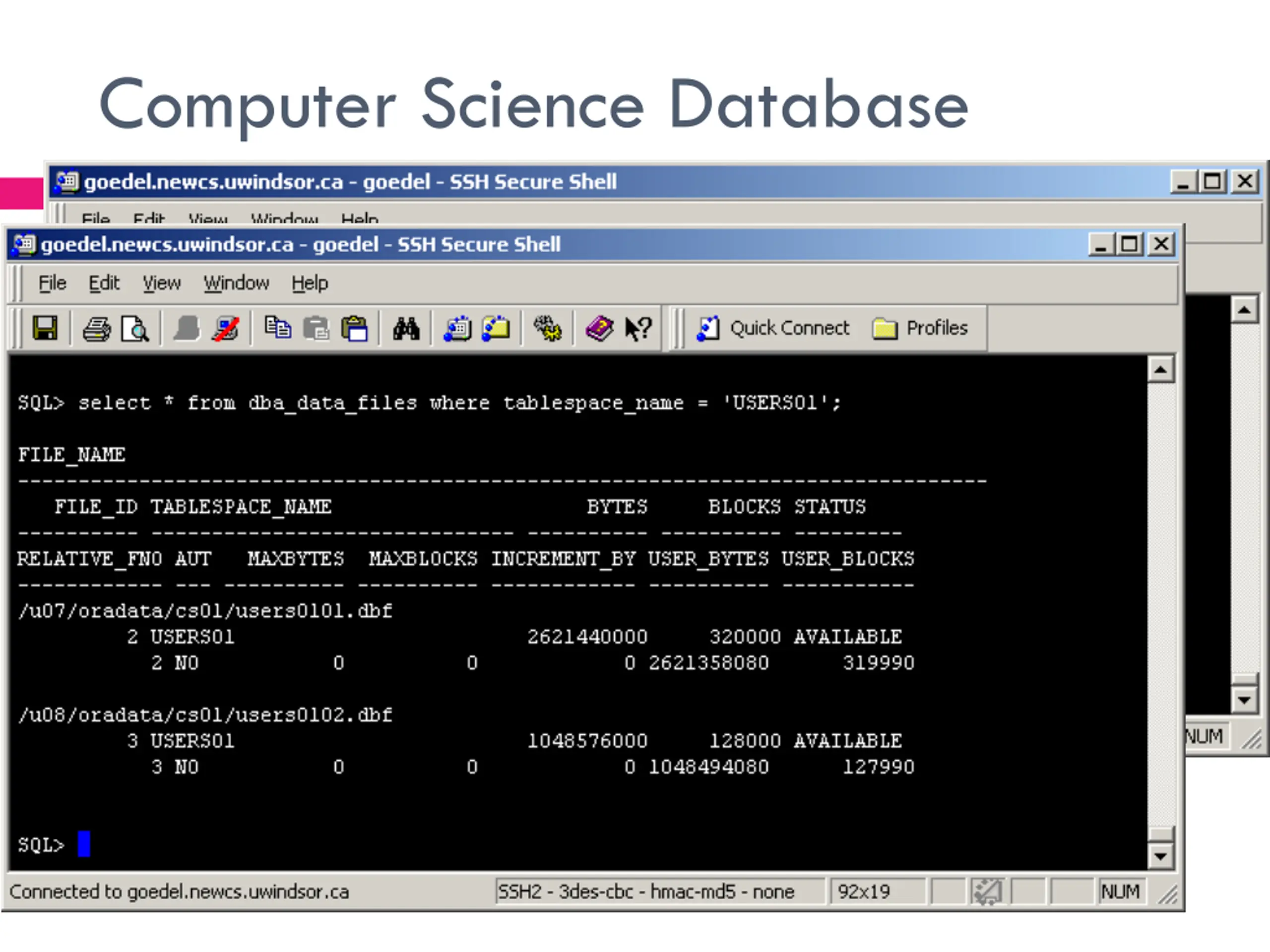Click the Save icon in toolbar

click(45, 329)
